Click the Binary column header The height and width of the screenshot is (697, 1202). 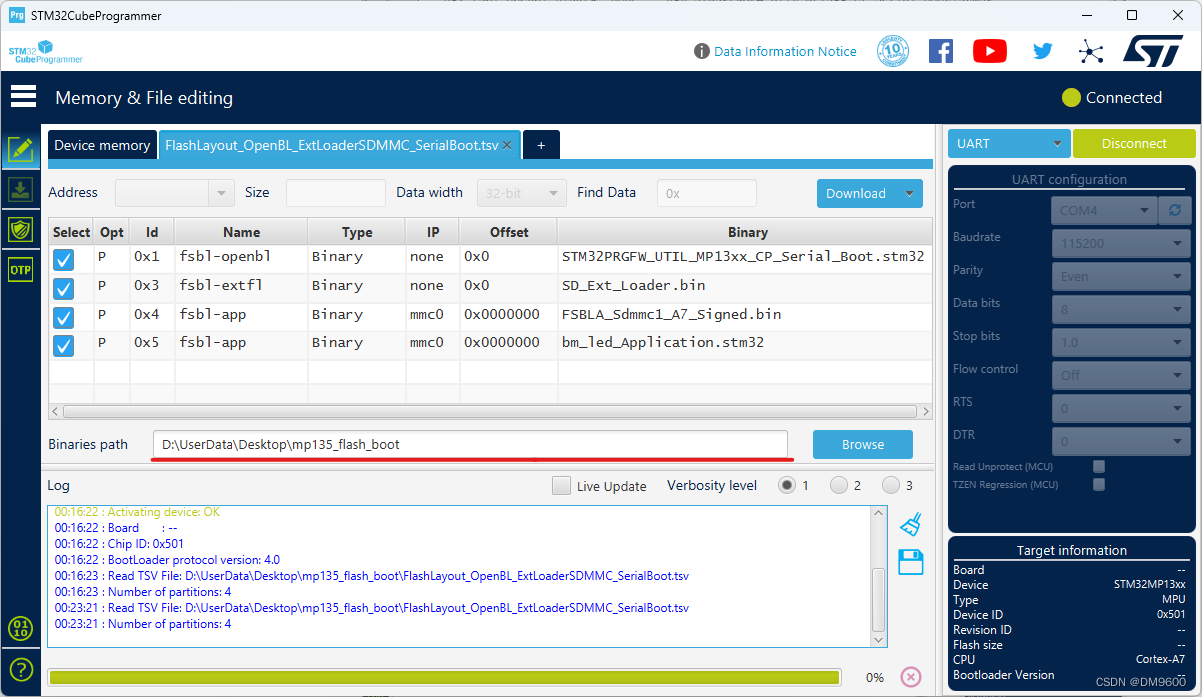point(747,232)
